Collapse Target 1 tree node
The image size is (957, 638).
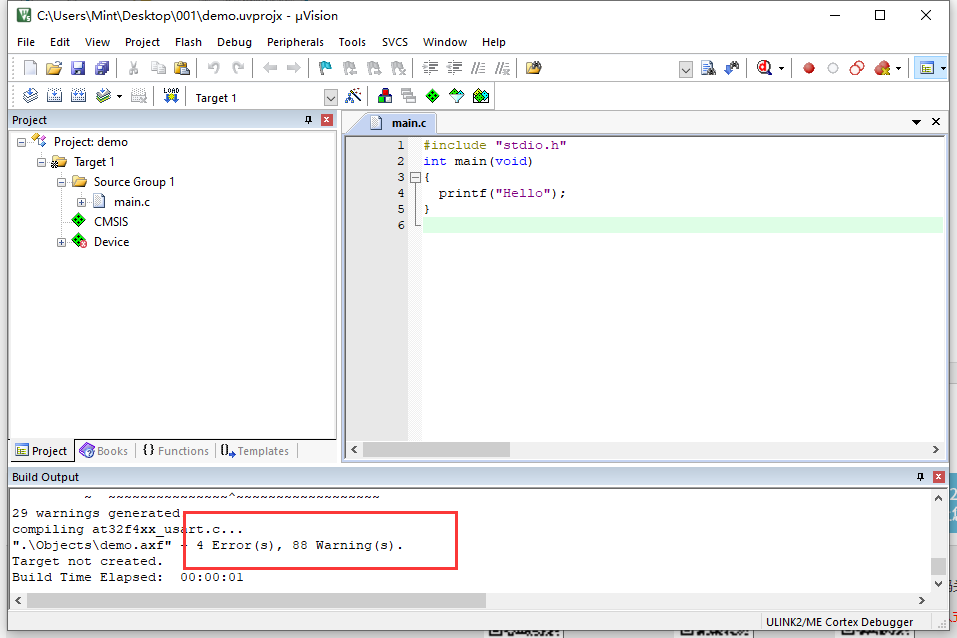[42, 162]
